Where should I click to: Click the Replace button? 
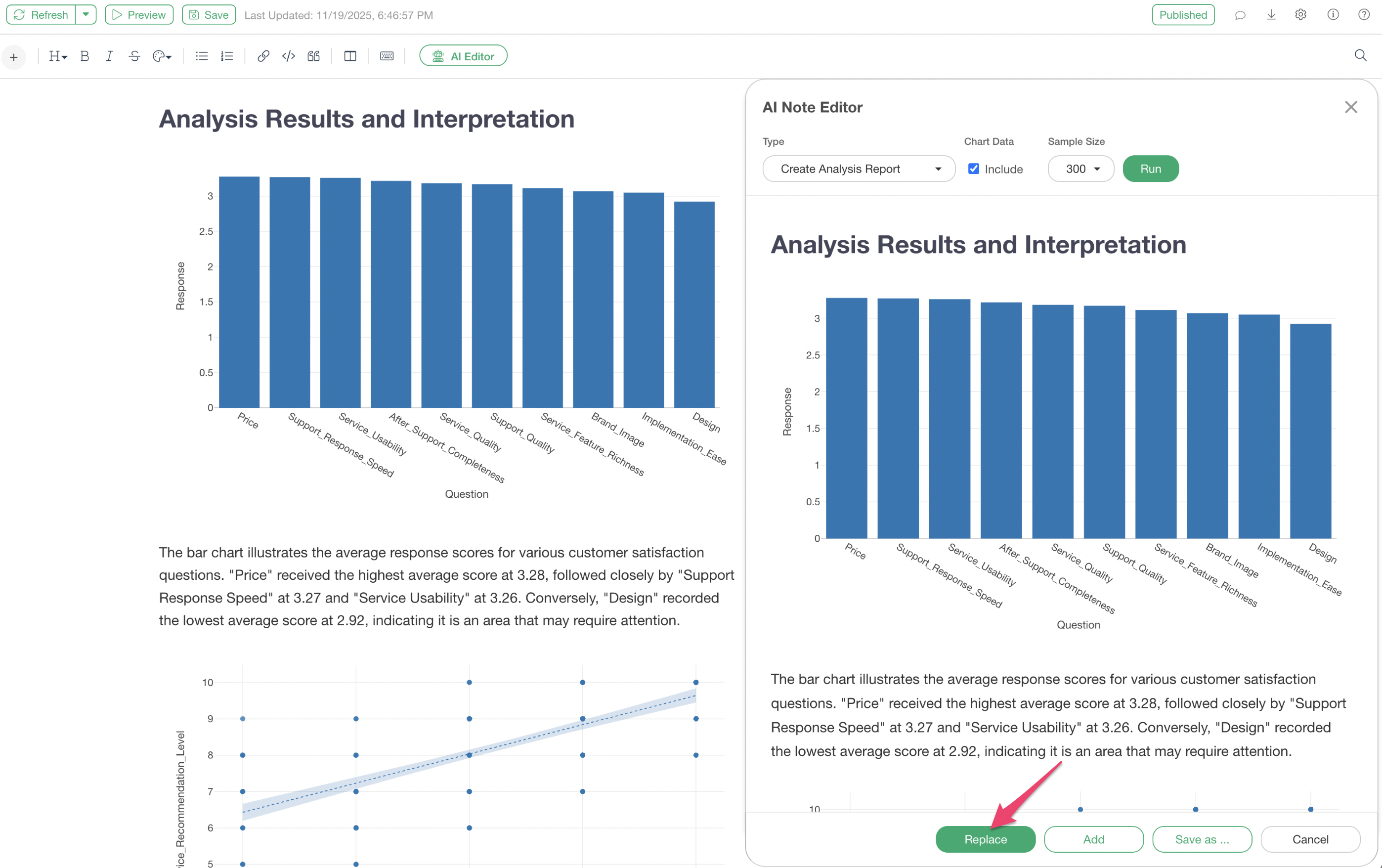click(x=985, y=839)
